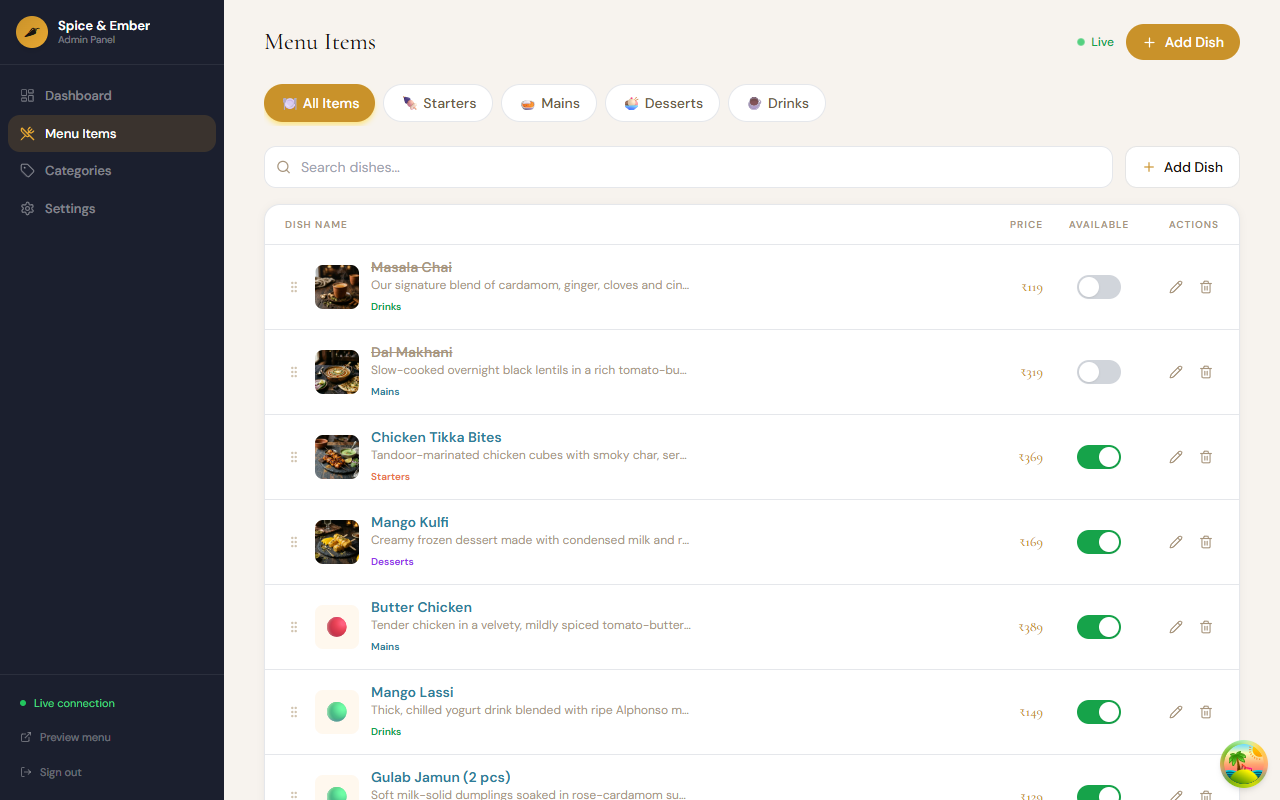
Task: Click drag handle of Mango Kulfi row
Action: click(x=294, y=542)
